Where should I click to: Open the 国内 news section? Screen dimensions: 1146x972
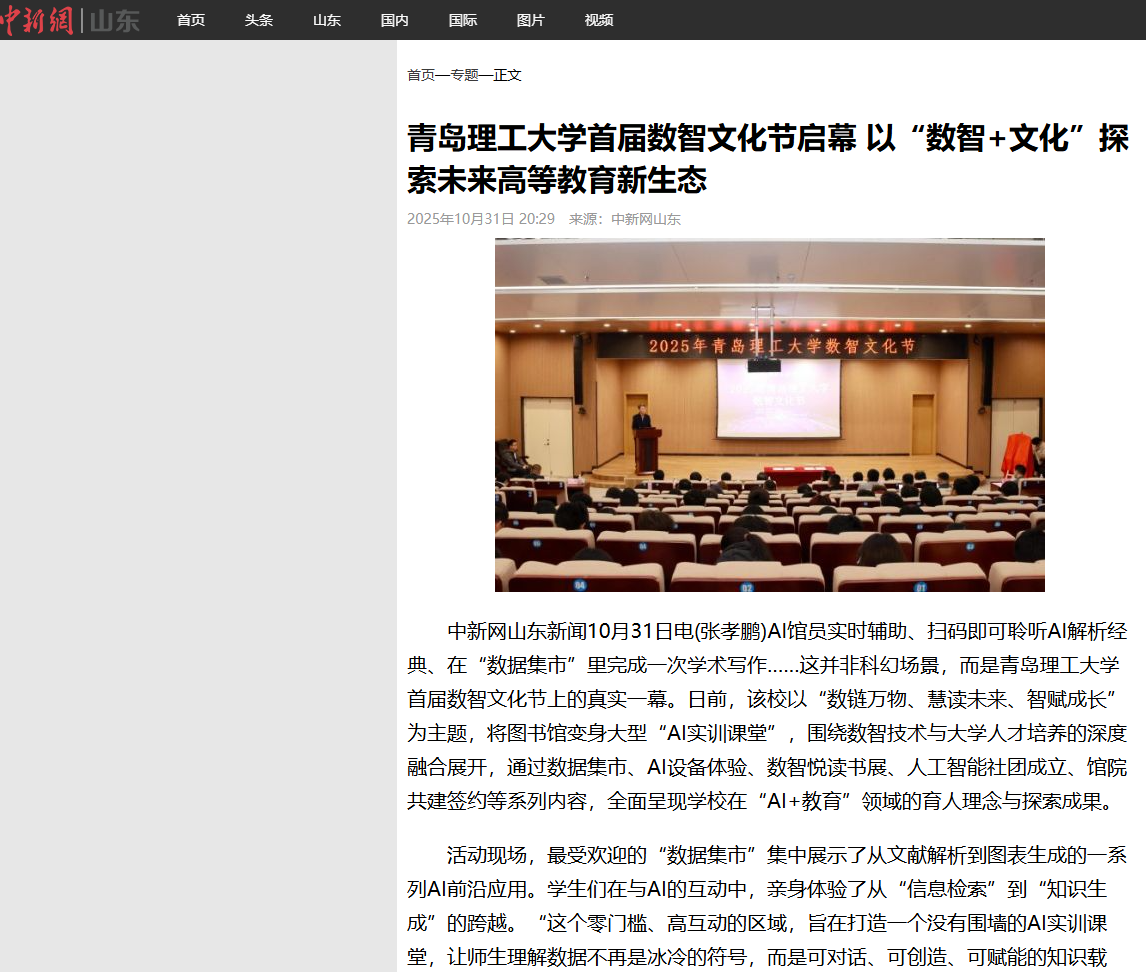(395, 20)
